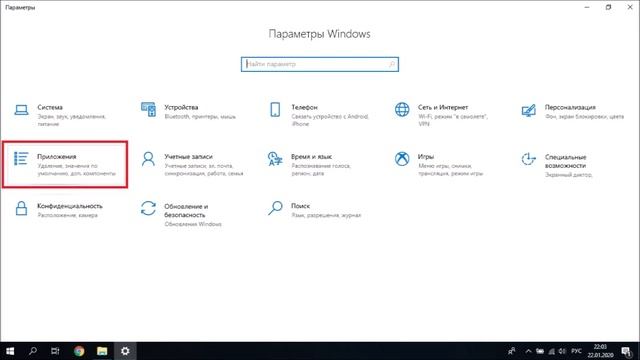
Task: Close the Параметры window
Action: 630,7
